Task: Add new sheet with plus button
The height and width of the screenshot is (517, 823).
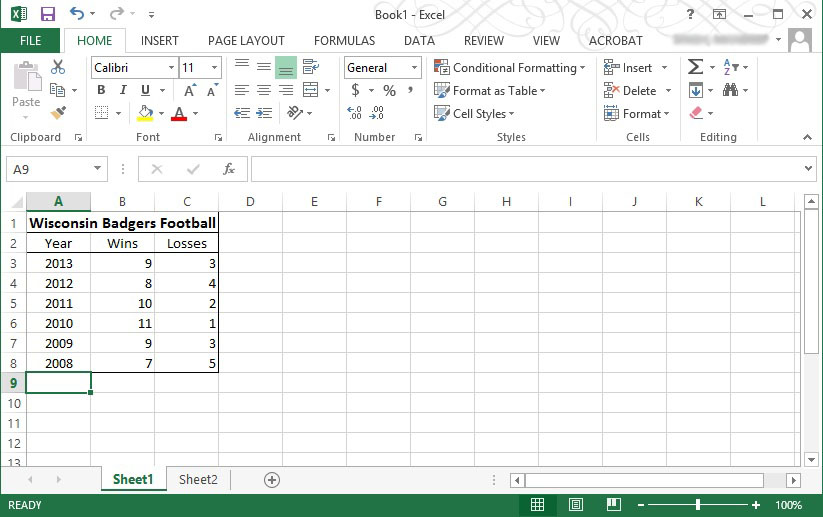Action: click(x=272, y=480)
